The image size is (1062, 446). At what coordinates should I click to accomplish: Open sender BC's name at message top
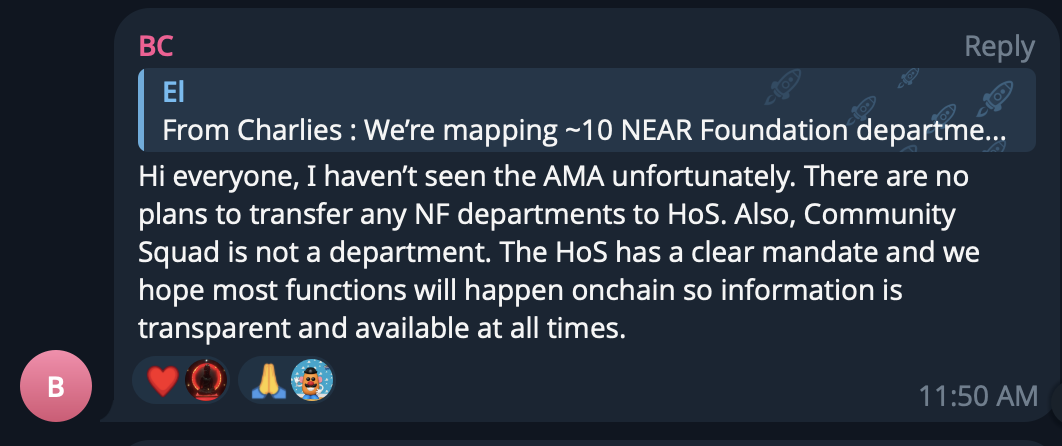tap(156, 47)
